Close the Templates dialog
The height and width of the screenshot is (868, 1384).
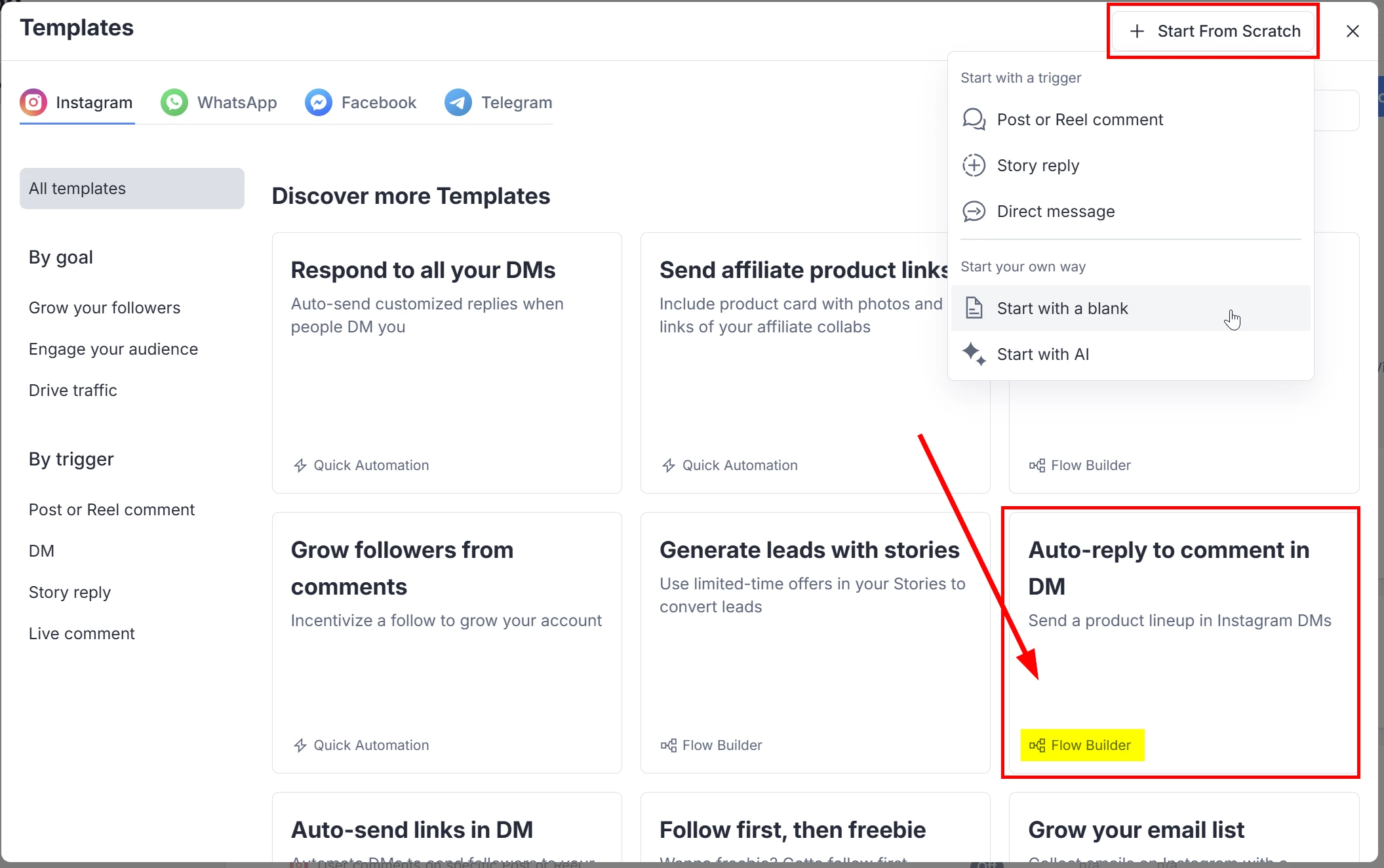(x=1352, y=31)
